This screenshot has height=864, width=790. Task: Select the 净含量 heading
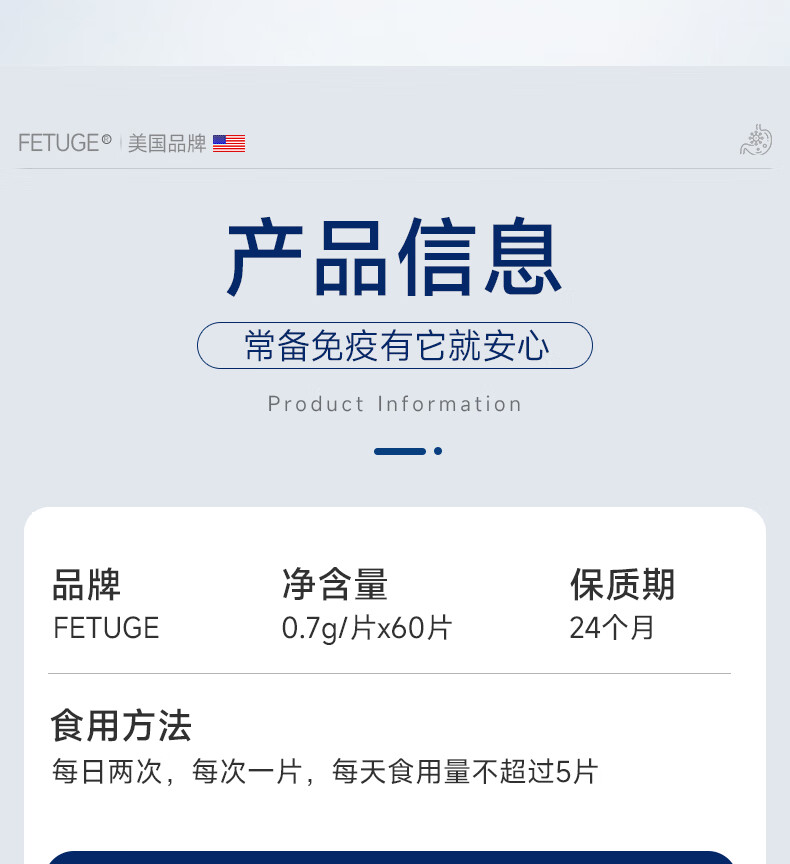click(335, 584)
